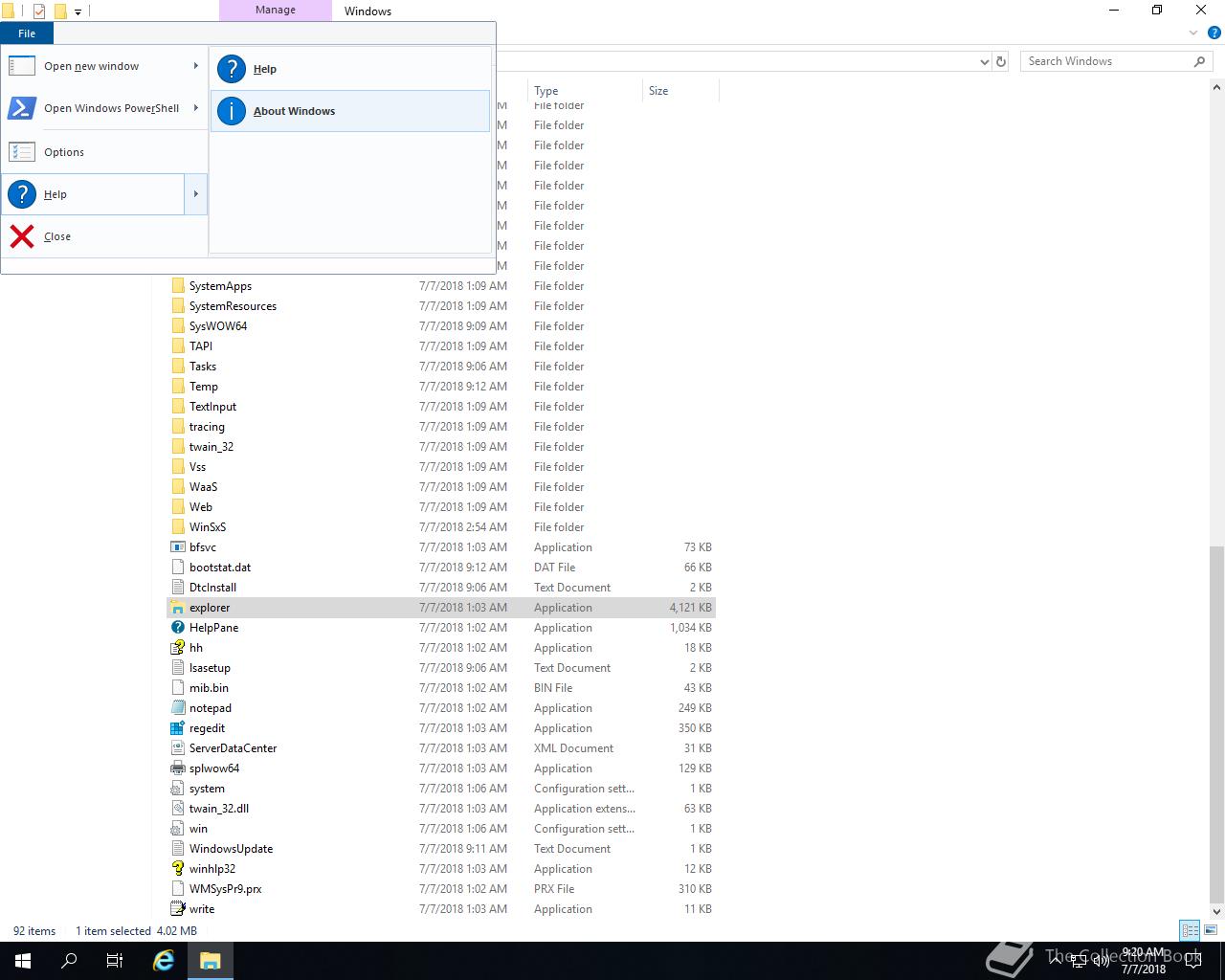Click the PowerShell icon in File menu
This screenshot has width=1225, height=980.
[x=22, y=108]
